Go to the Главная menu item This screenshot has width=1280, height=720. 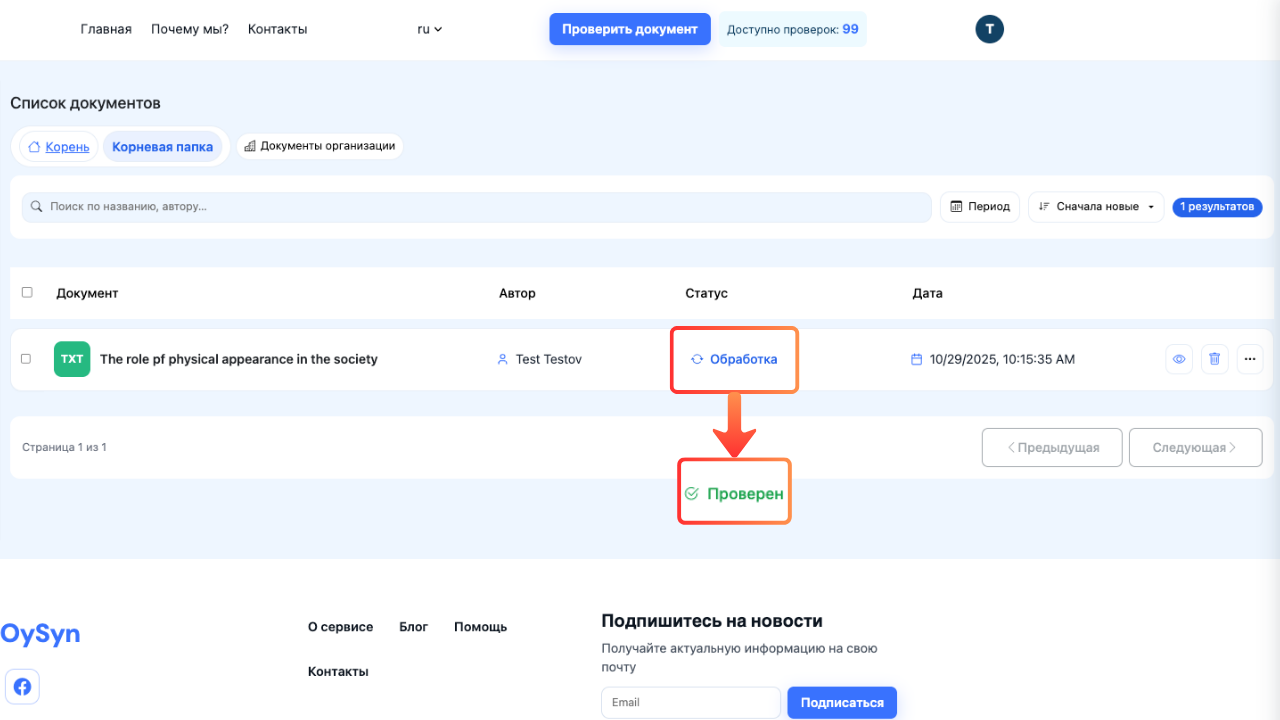106,29
